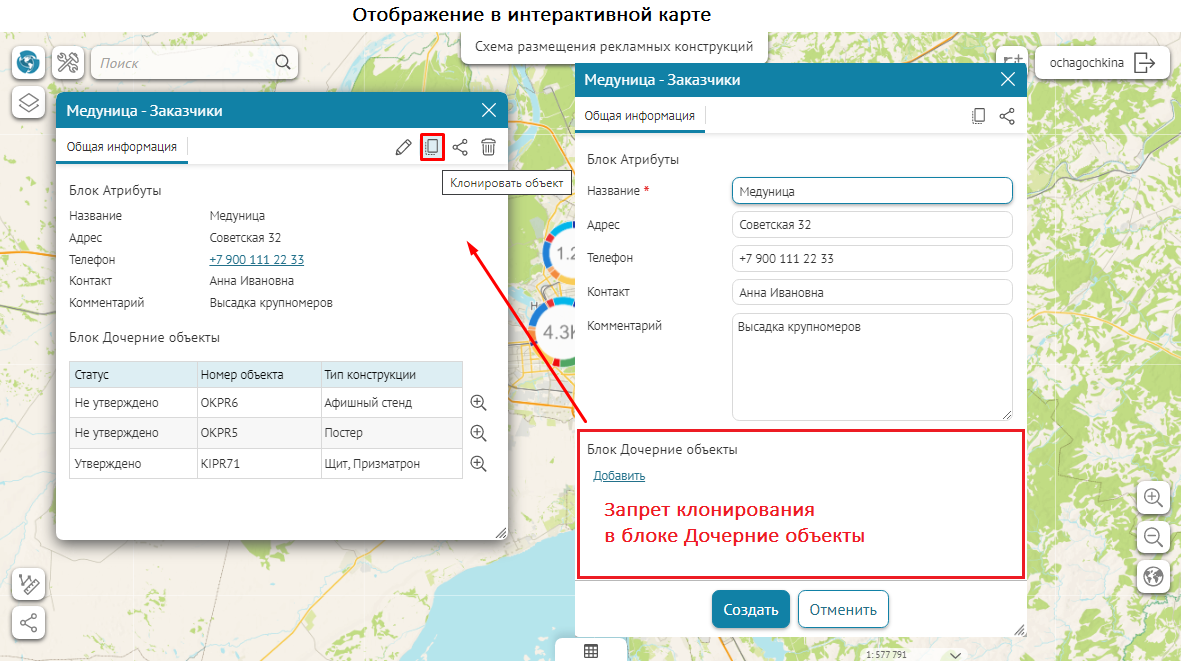The image size is (1182, 663).
Task: Select Общая информация tab in right form
Action: pos(639,116)
